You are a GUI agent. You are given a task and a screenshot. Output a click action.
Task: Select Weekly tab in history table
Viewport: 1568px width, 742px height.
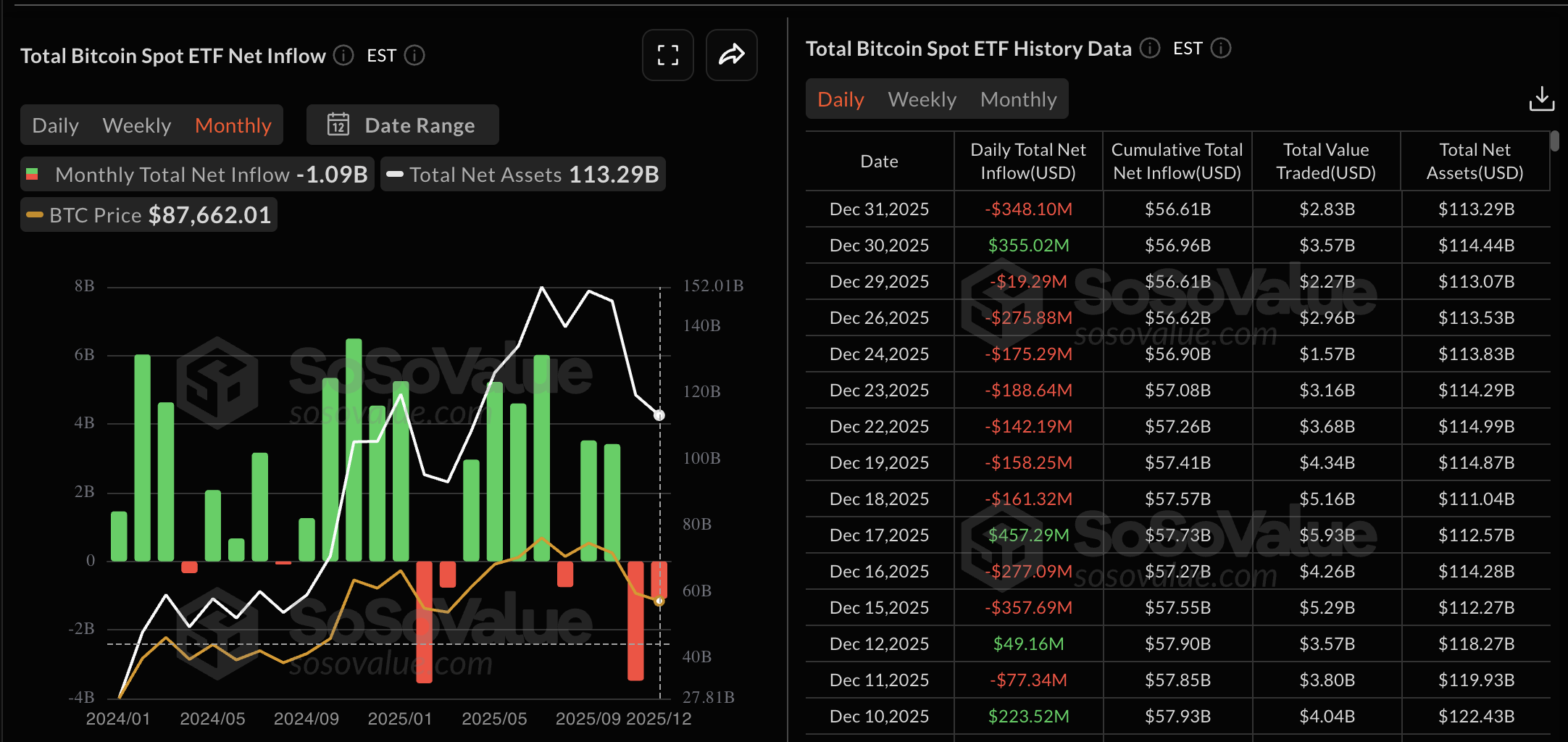922,99
